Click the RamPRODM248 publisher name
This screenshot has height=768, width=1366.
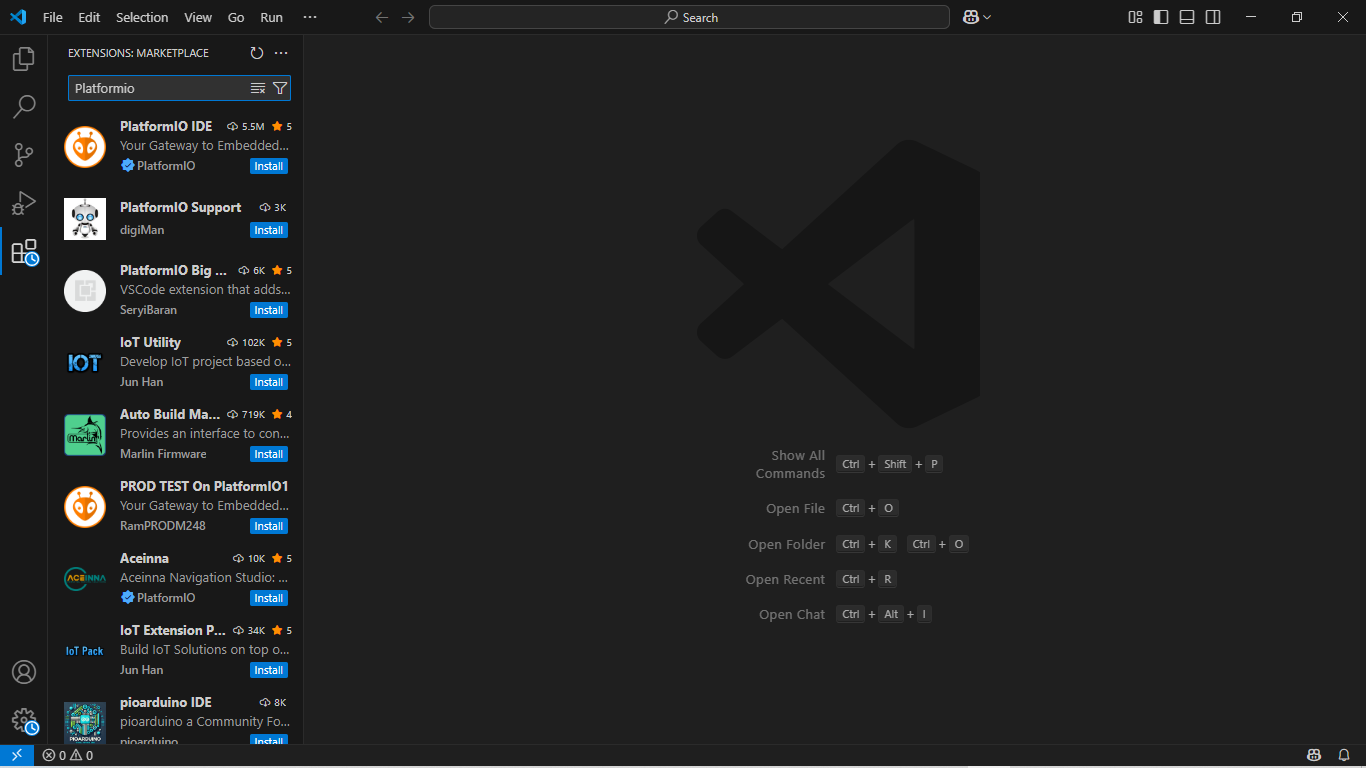click(163, 526)
